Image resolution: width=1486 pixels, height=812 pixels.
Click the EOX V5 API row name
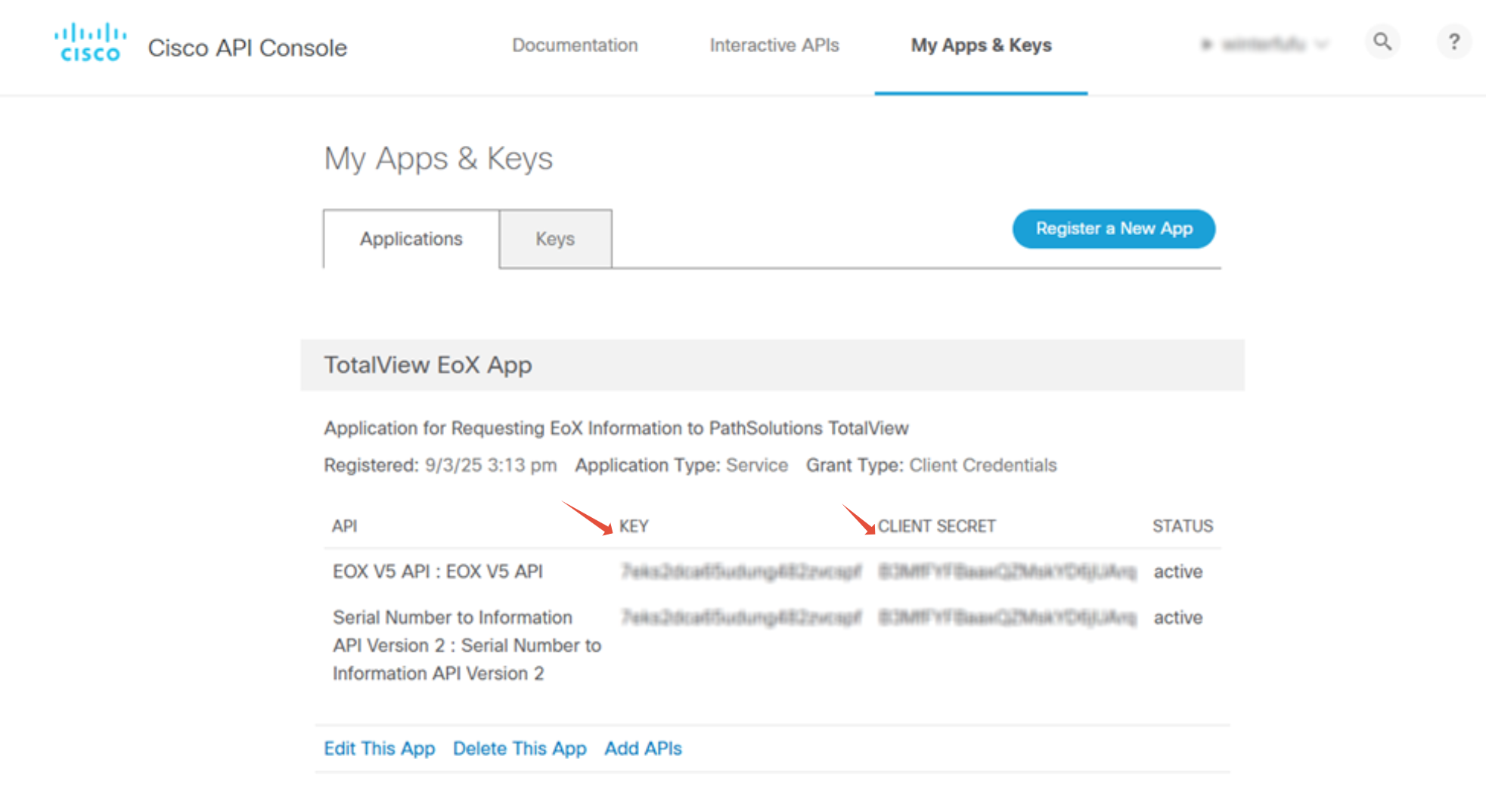[x=438, y=572]
